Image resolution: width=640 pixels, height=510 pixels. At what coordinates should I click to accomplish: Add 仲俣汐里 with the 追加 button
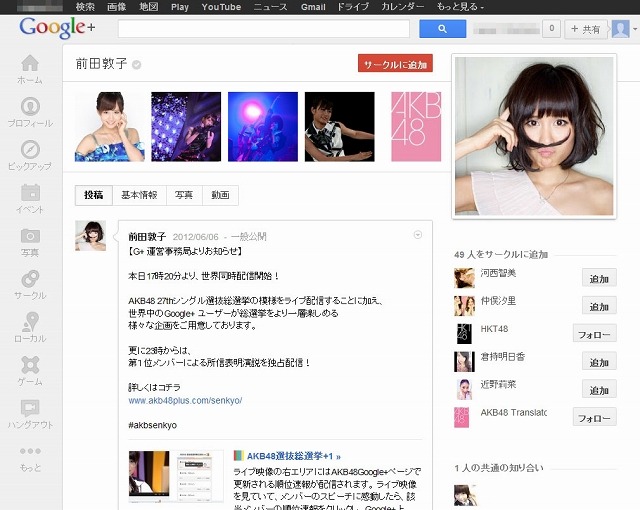(x=599, y=306)
